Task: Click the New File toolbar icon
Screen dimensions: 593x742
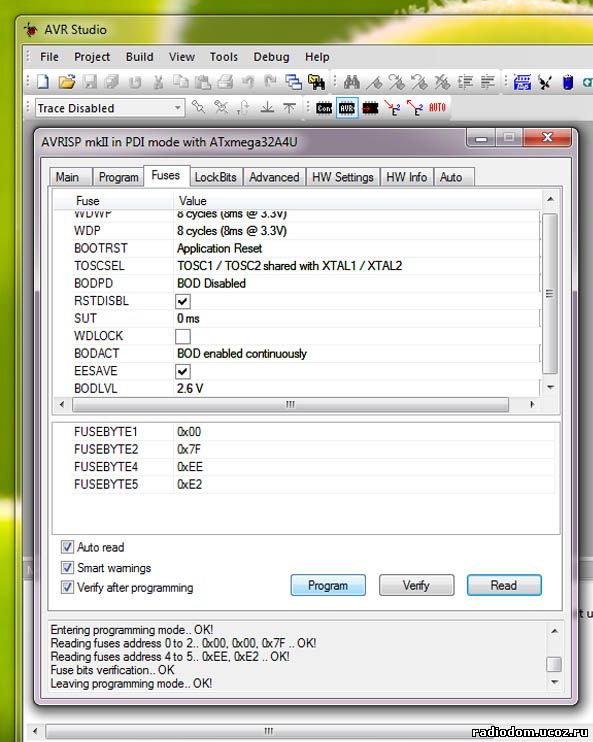Action: pos(43,82)
